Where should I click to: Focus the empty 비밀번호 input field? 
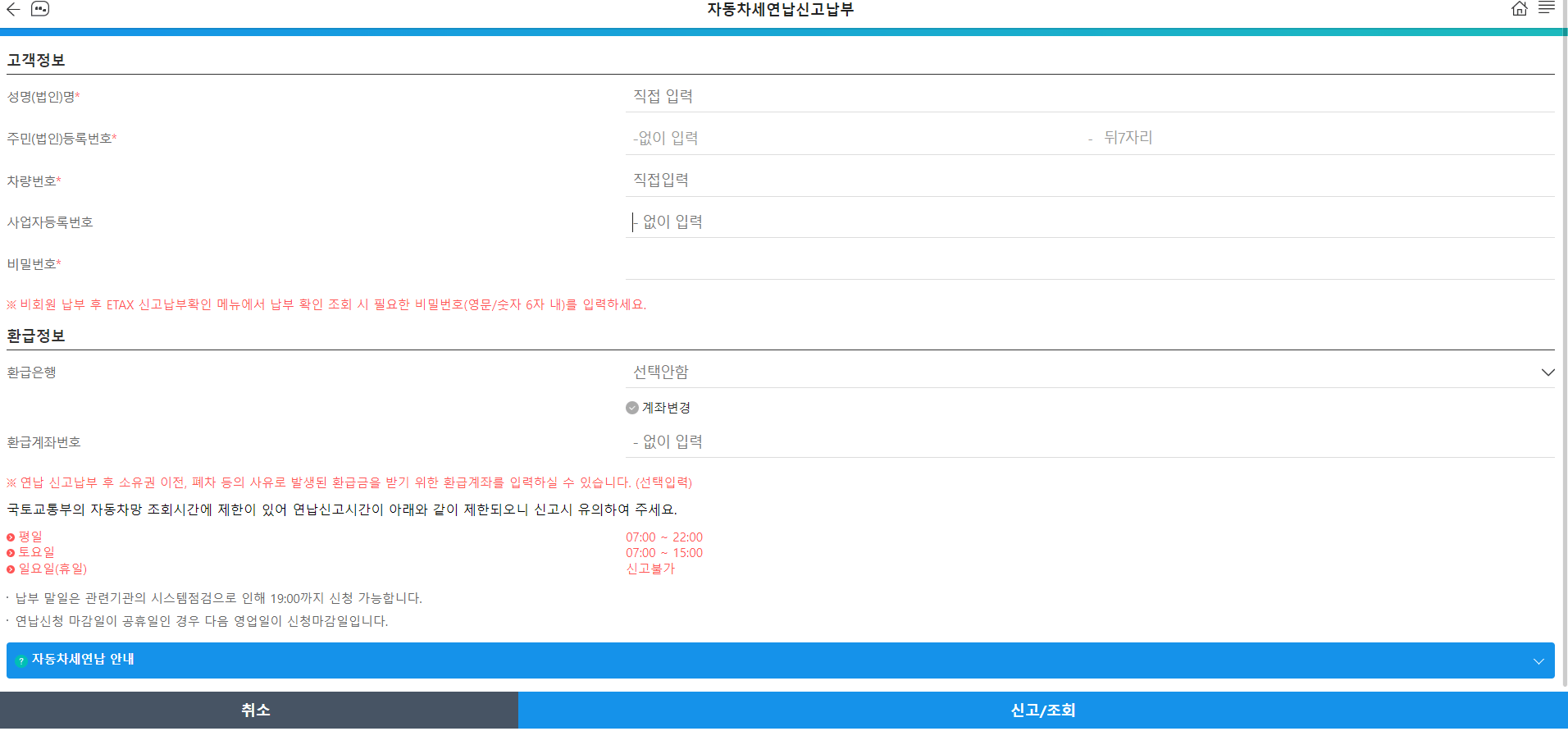point(1090,264)
